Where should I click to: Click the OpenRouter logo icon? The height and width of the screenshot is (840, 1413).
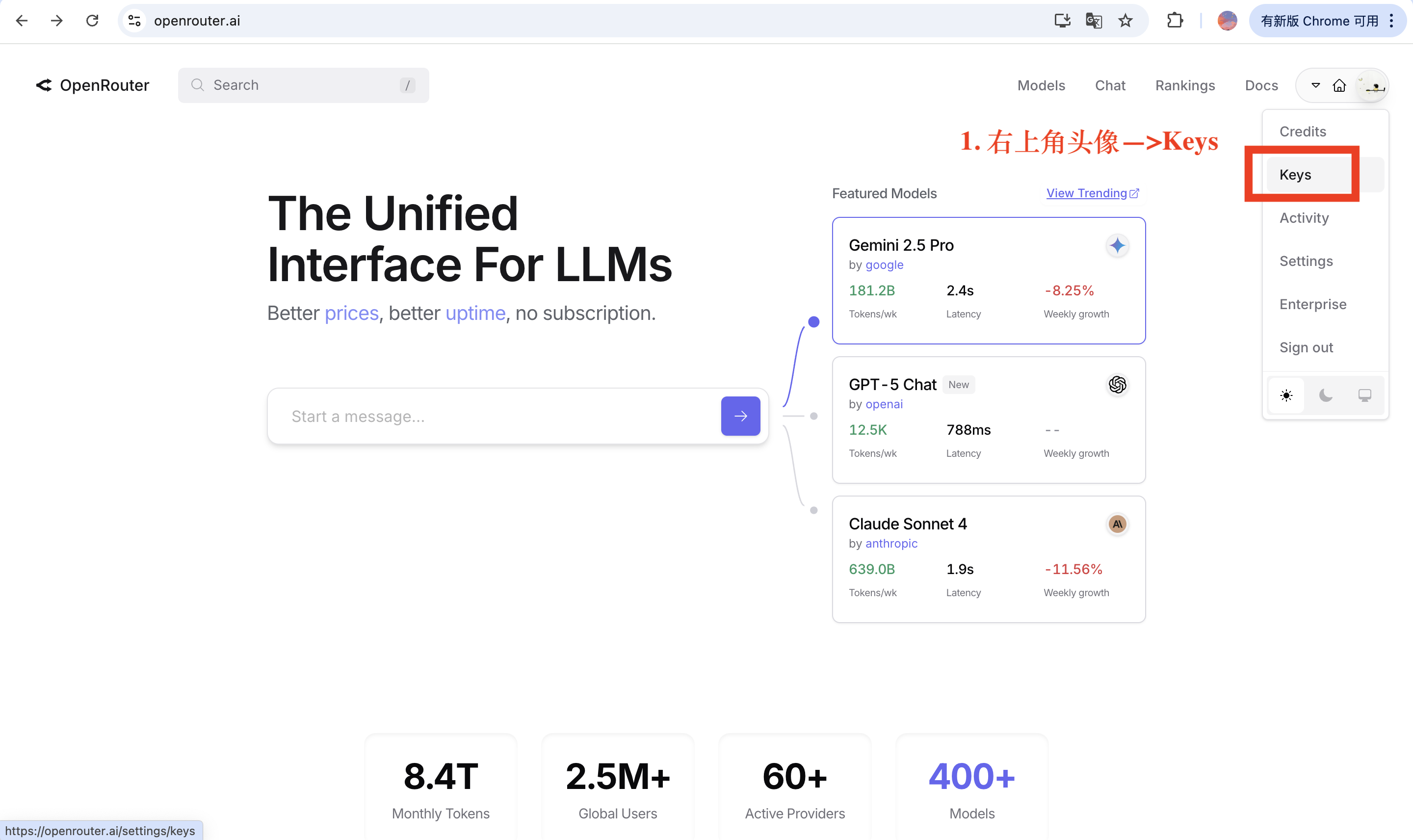[x=44, y=85]
